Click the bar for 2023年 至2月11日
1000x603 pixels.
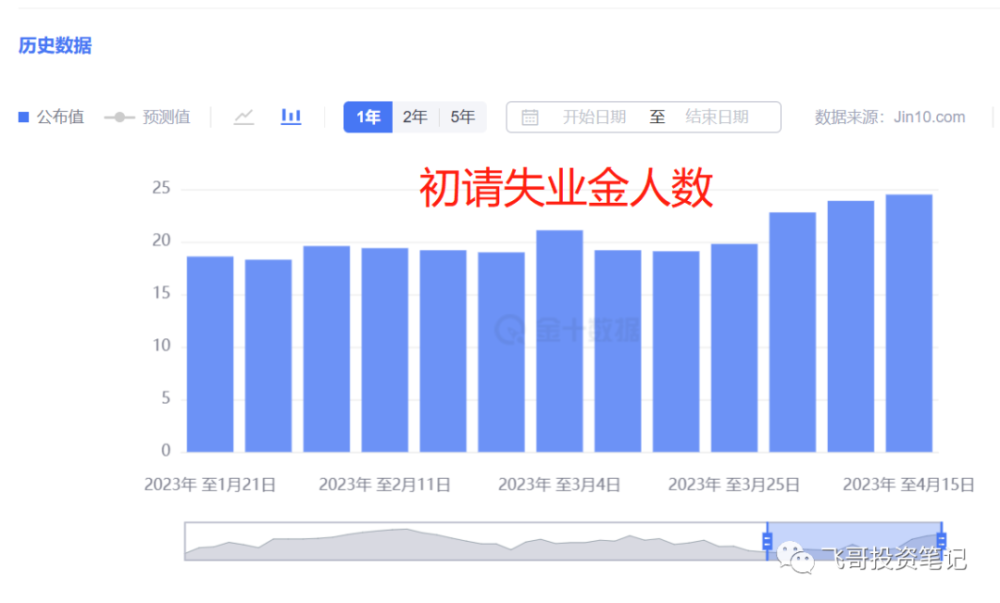(x=385, y=350)
